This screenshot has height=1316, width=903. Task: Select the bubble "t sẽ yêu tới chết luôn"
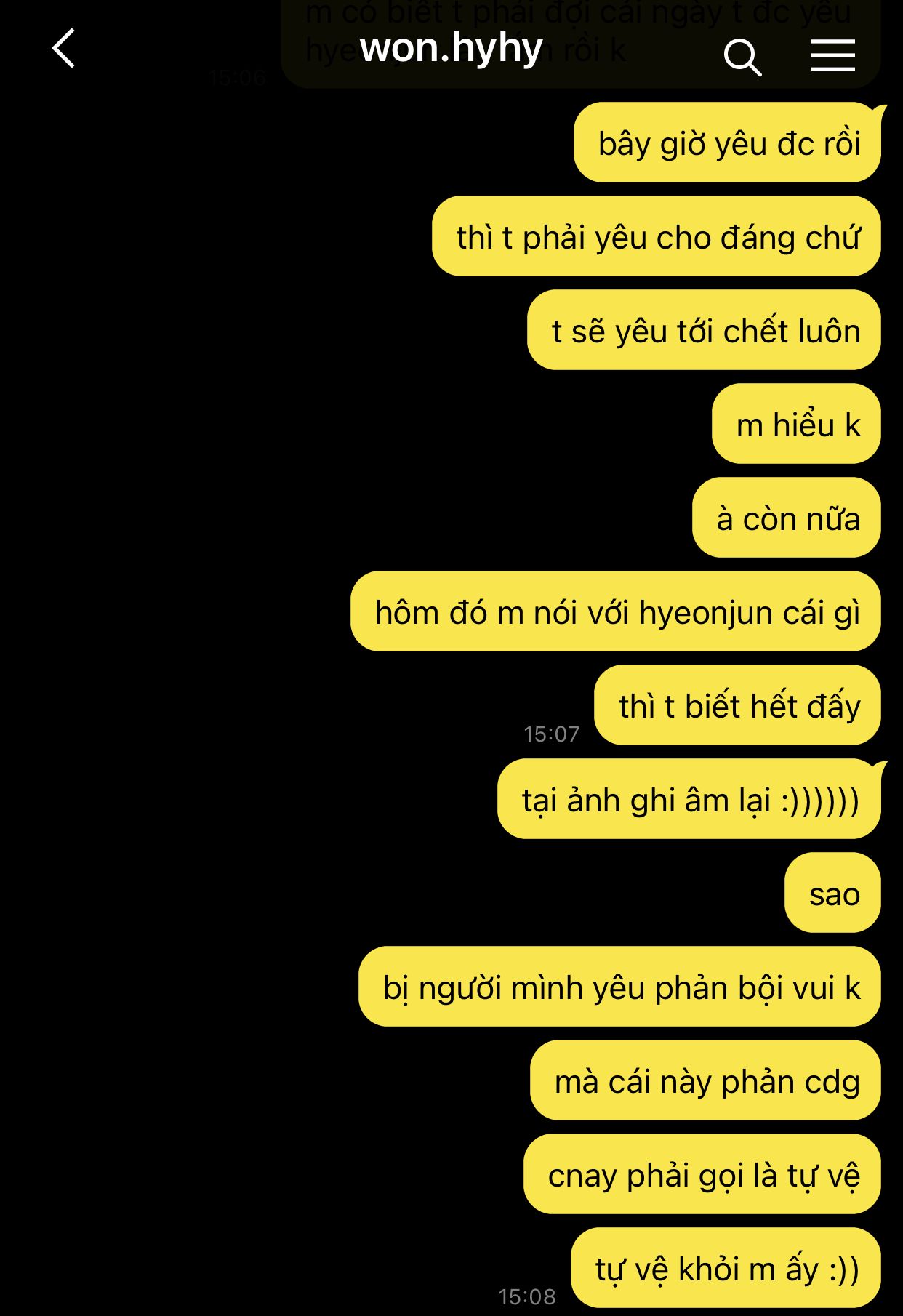(705, 330)
